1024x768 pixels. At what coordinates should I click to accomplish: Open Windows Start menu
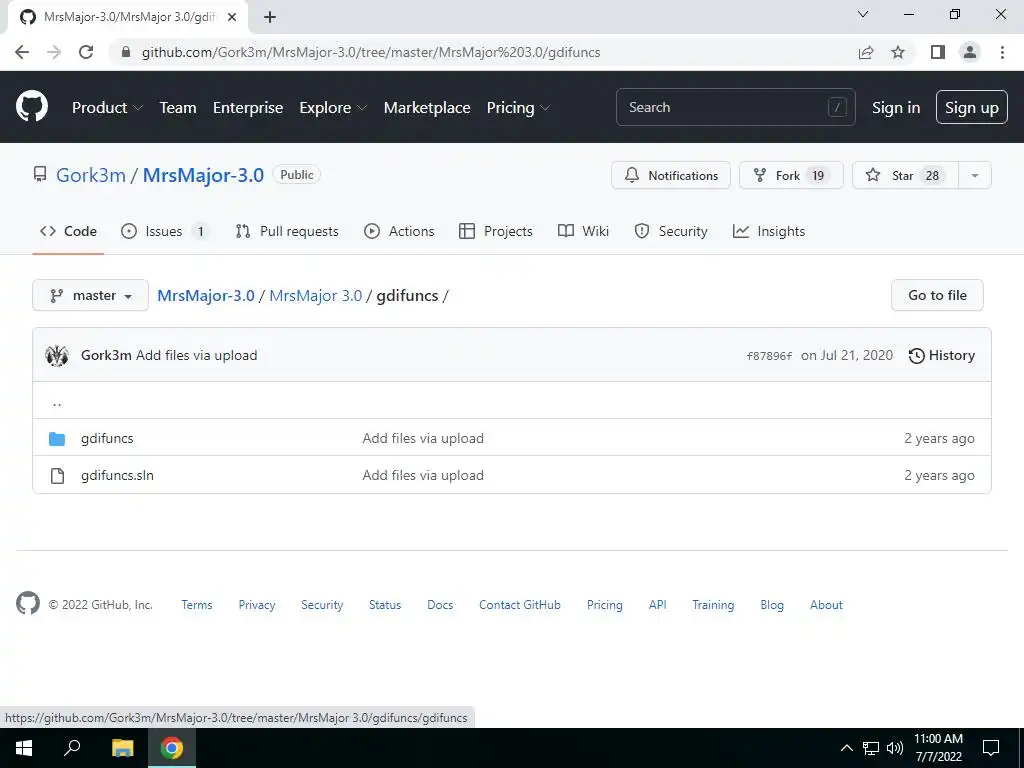pos(24,748)
